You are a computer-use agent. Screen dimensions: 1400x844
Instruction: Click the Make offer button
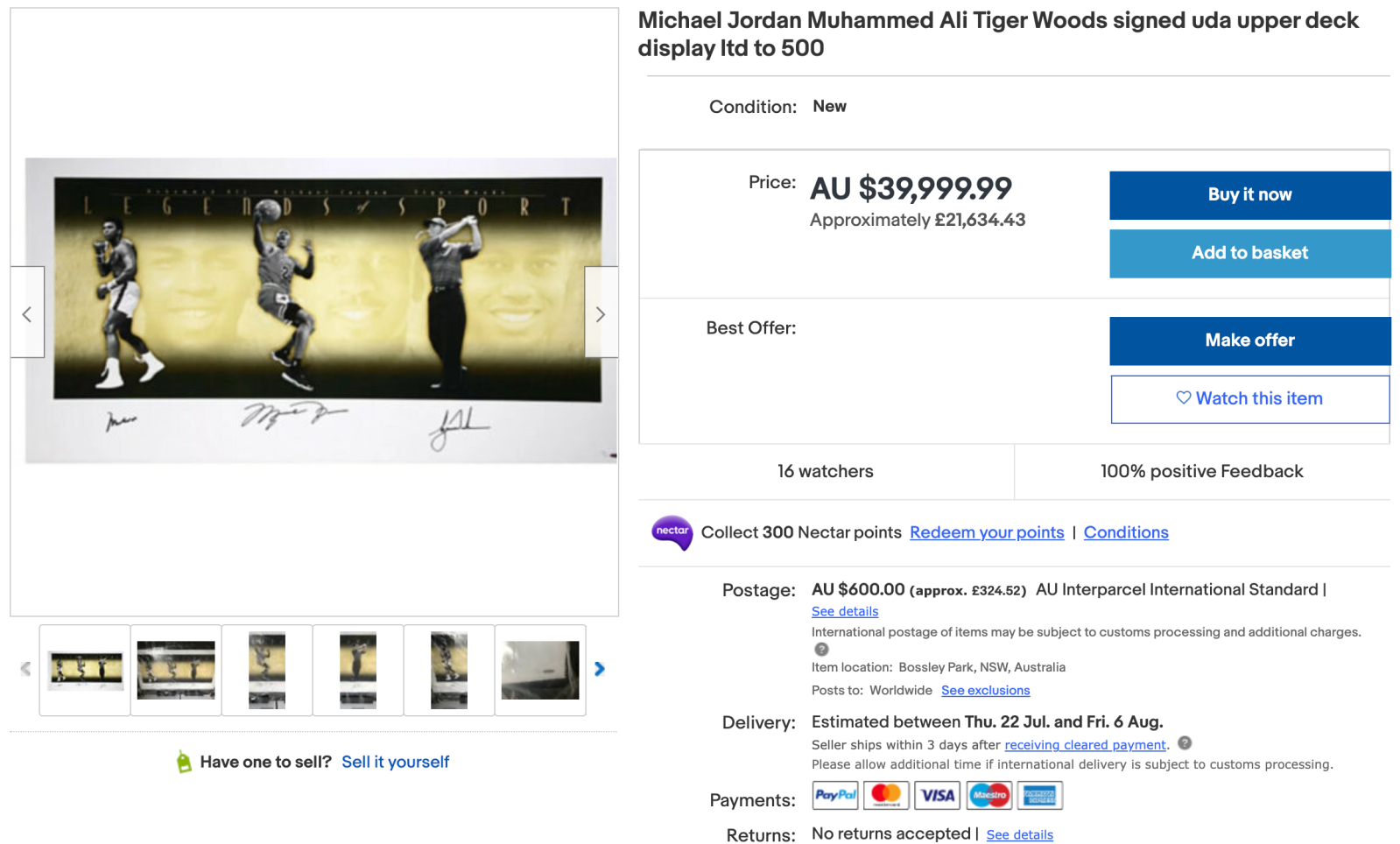[x=1249, y=341]
